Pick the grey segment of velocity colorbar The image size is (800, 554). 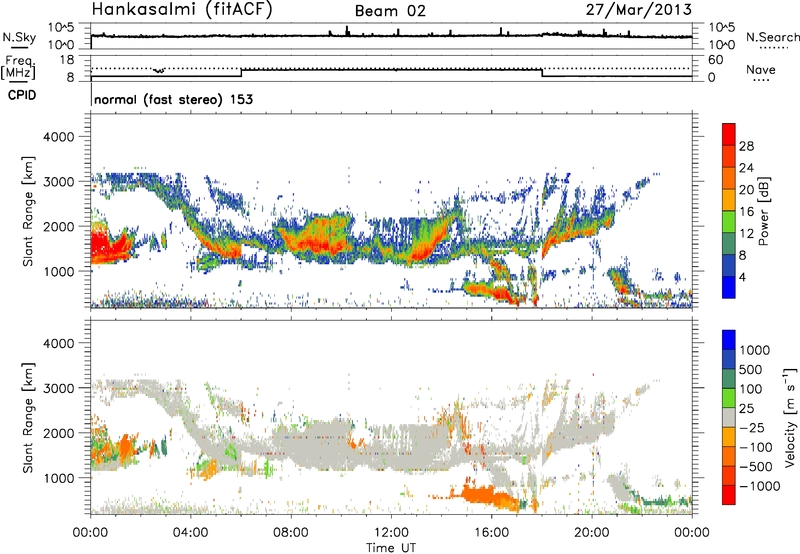(729, 417)
